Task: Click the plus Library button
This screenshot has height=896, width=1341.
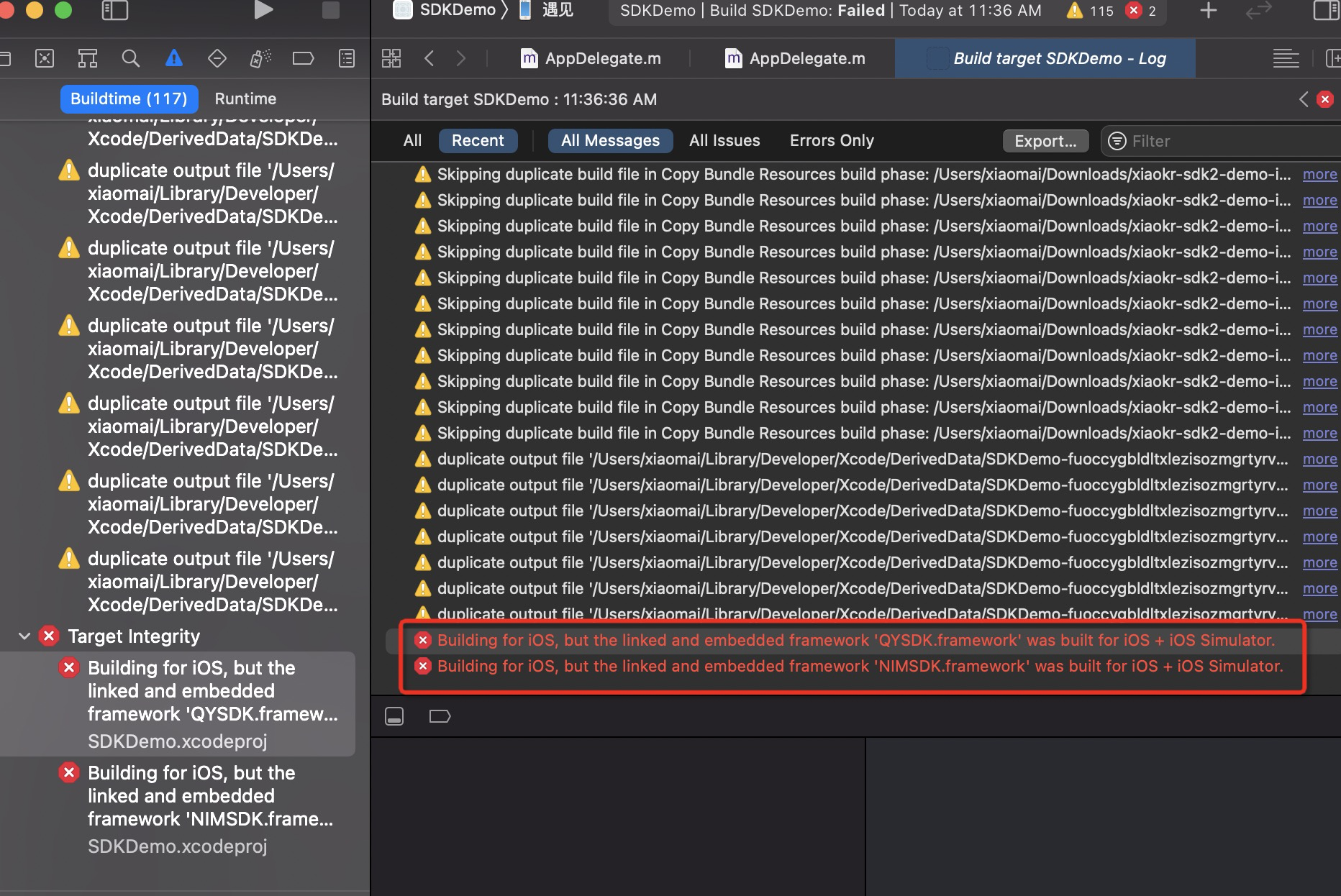Action: [1209, 10]
